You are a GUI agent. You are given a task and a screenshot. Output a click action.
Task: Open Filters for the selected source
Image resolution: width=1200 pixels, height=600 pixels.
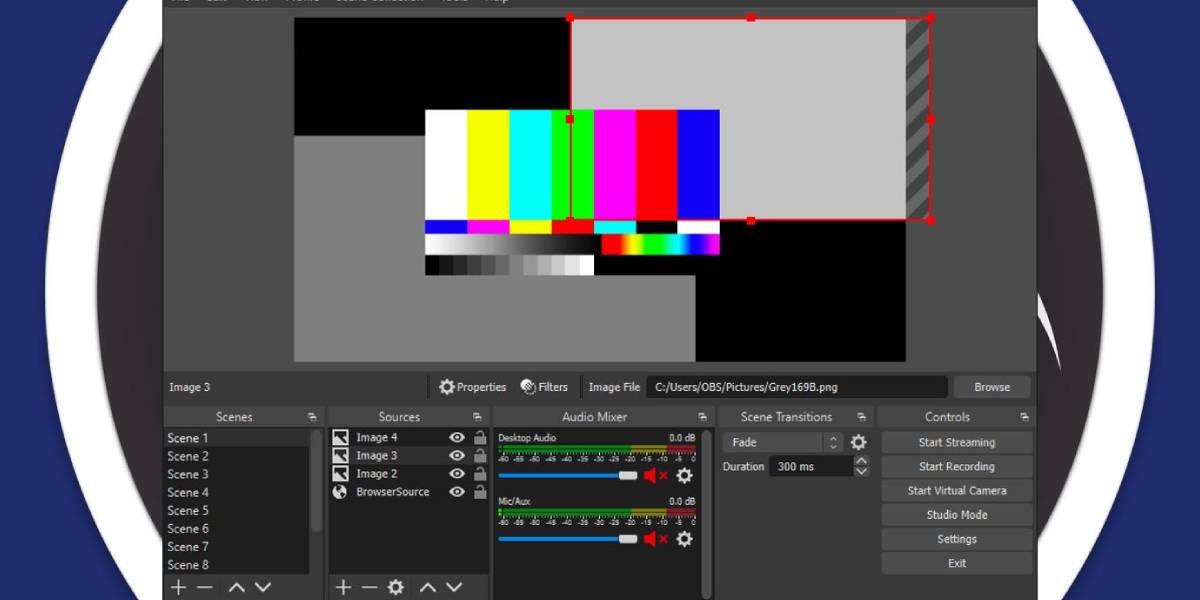544,387
